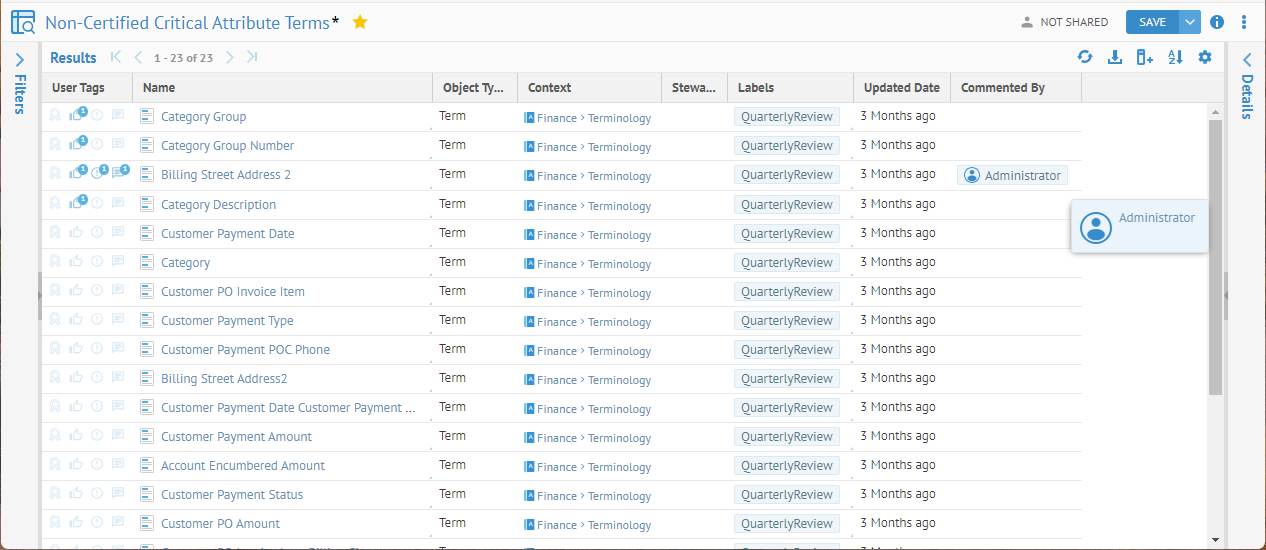Click the QuarterlyReview label on Category row
Image resolution: width=1266 pixels, height=550 pixels.
pyautogui.click(x=787, y=262)
